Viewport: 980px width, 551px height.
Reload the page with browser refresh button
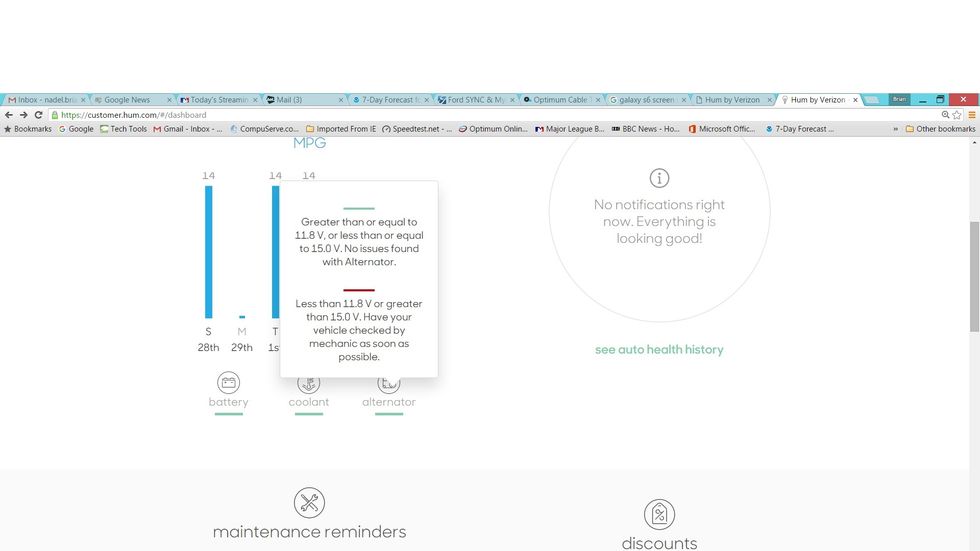[38, 115]
